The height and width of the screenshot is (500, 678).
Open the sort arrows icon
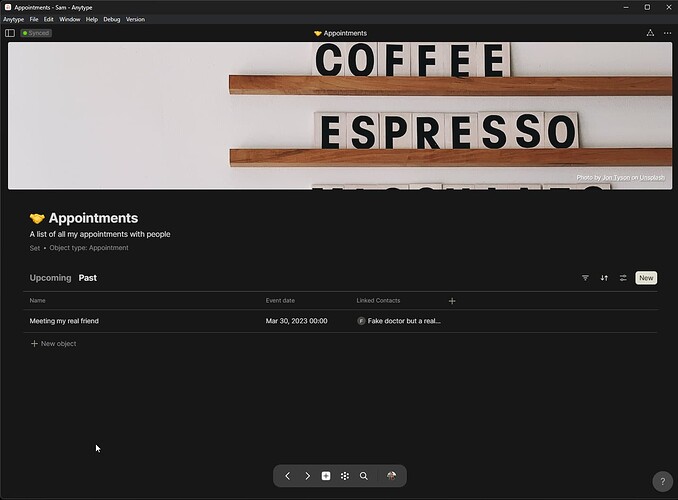pyautogui.click(x=604, y=278)
